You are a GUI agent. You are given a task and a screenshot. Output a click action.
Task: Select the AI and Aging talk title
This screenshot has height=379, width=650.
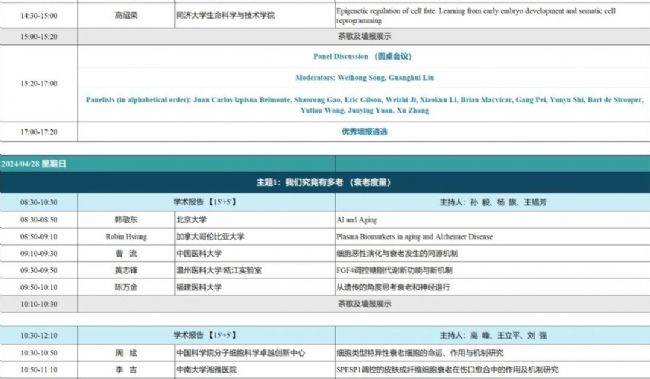[x=357, y=220]
